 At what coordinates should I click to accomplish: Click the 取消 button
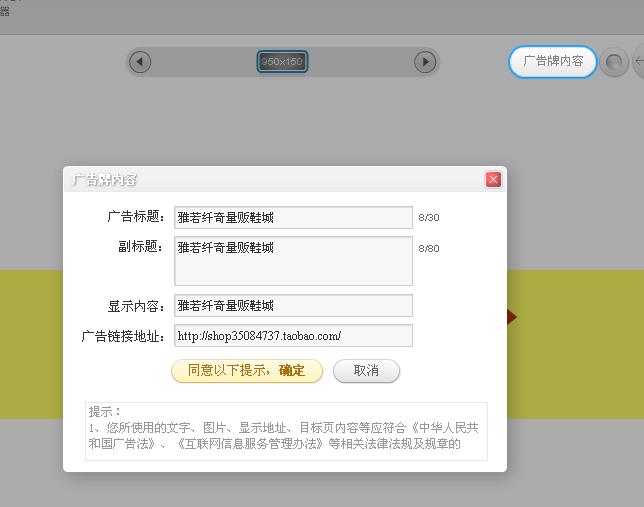click(x=366, y=371)
